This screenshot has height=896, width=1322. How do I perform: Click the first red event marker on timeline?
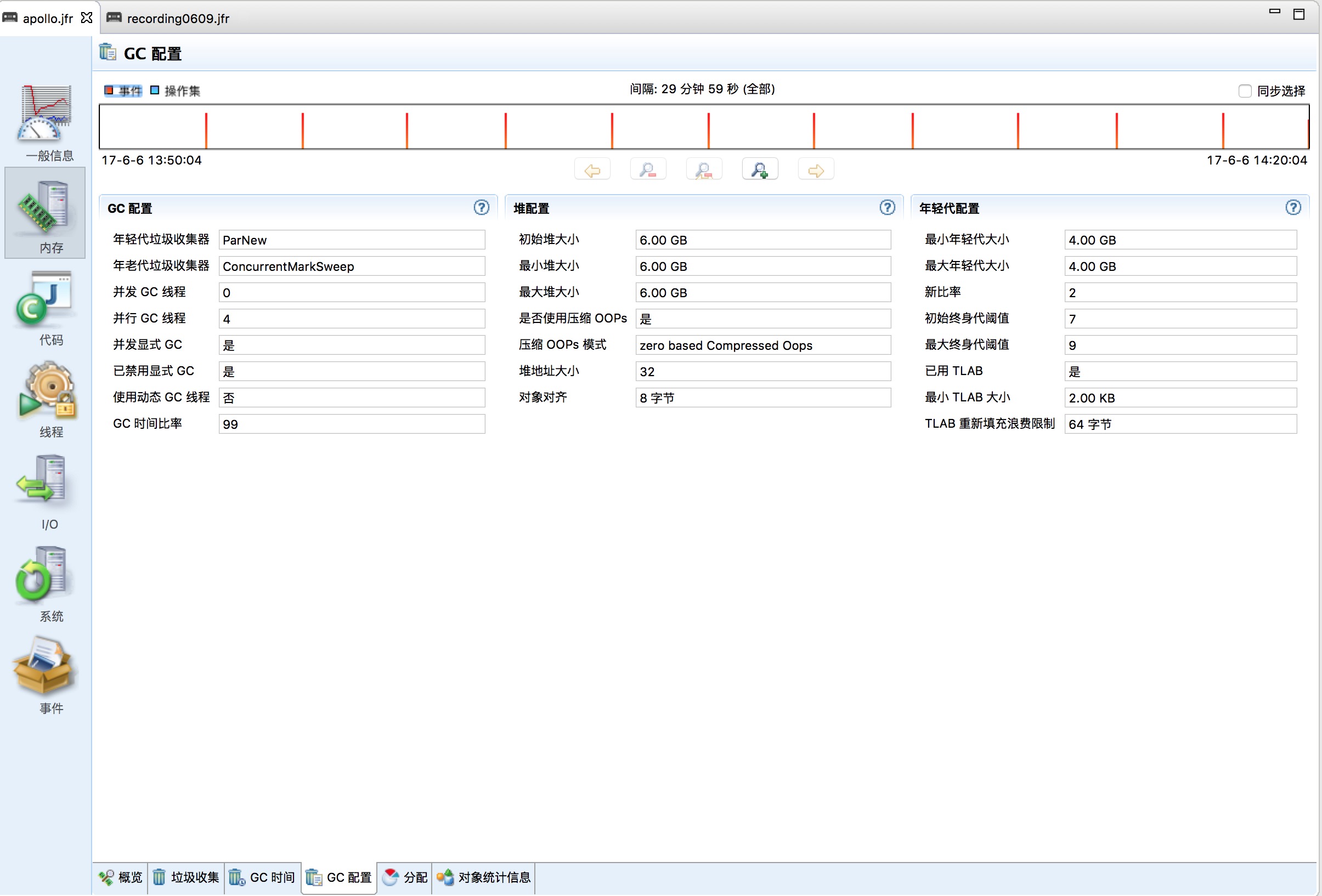coord(206,131)
